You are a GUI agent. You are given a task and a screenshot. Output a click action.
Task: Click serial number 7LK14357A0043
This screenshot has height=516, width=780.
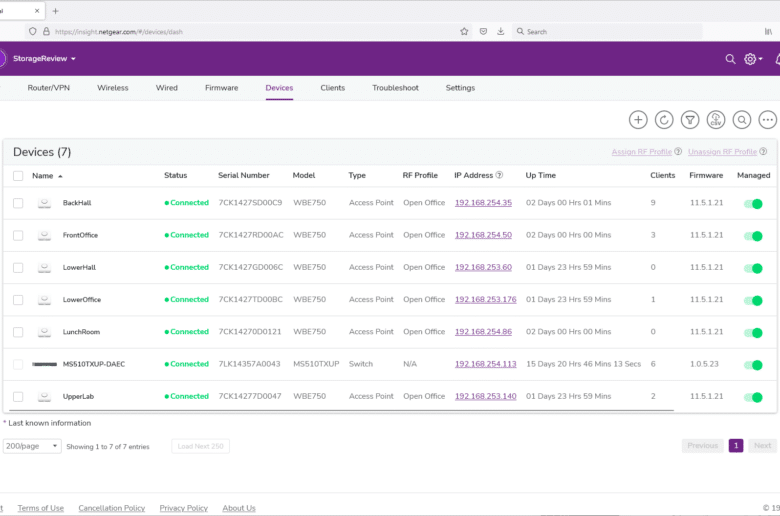[x=249, y=364]
